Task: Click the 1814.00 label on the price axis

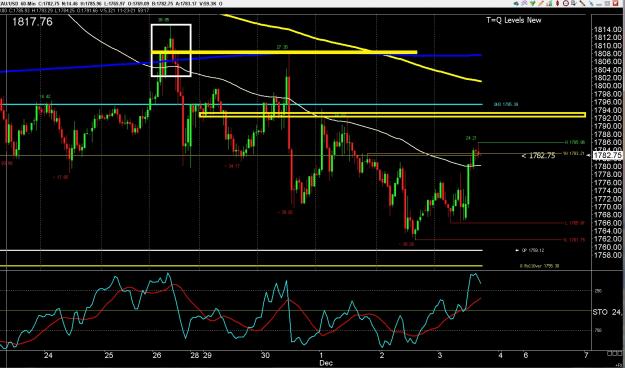Action: [607, 30]
